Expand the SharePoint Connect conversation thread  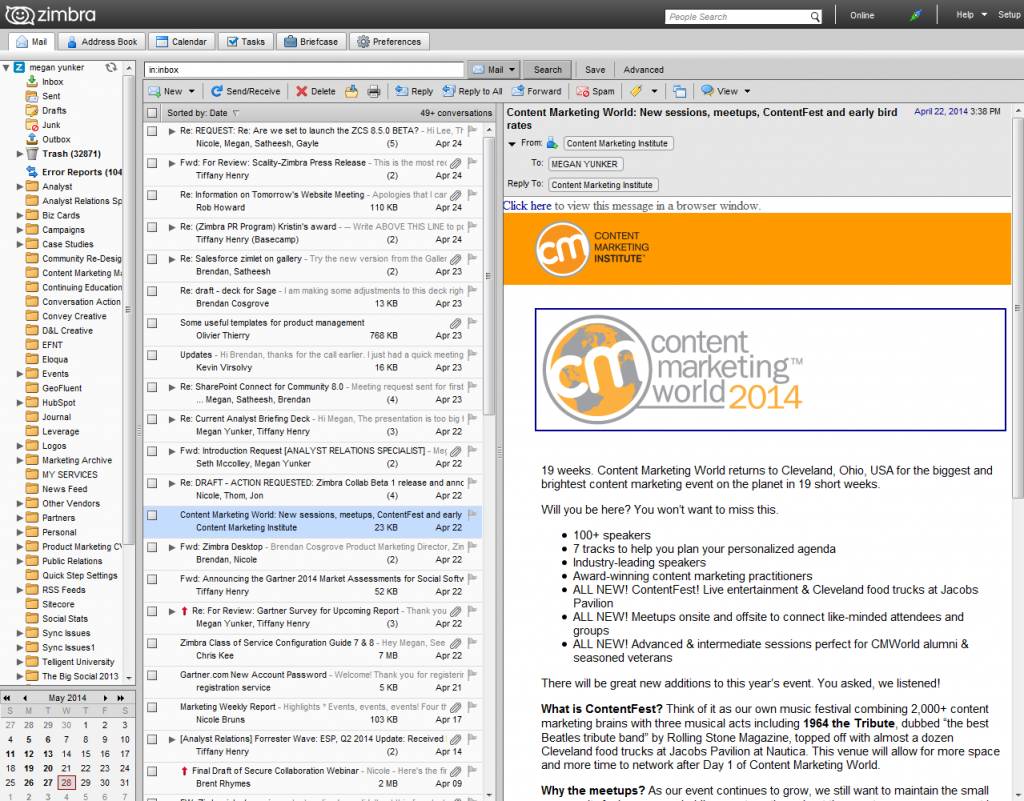pos(172,387)
